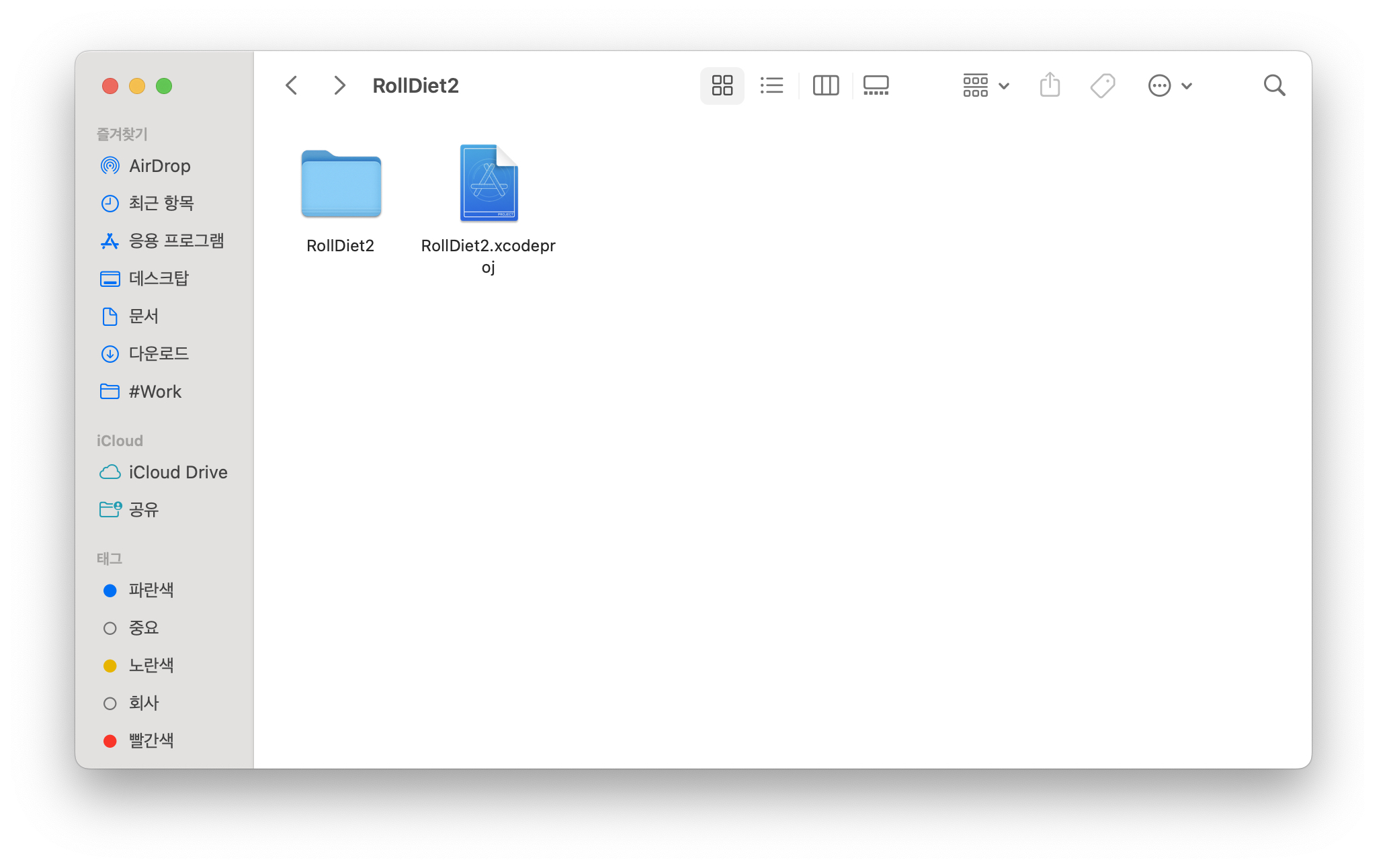Switch to column view
This screenshot has height=868, width=1387.
point(825,85)
